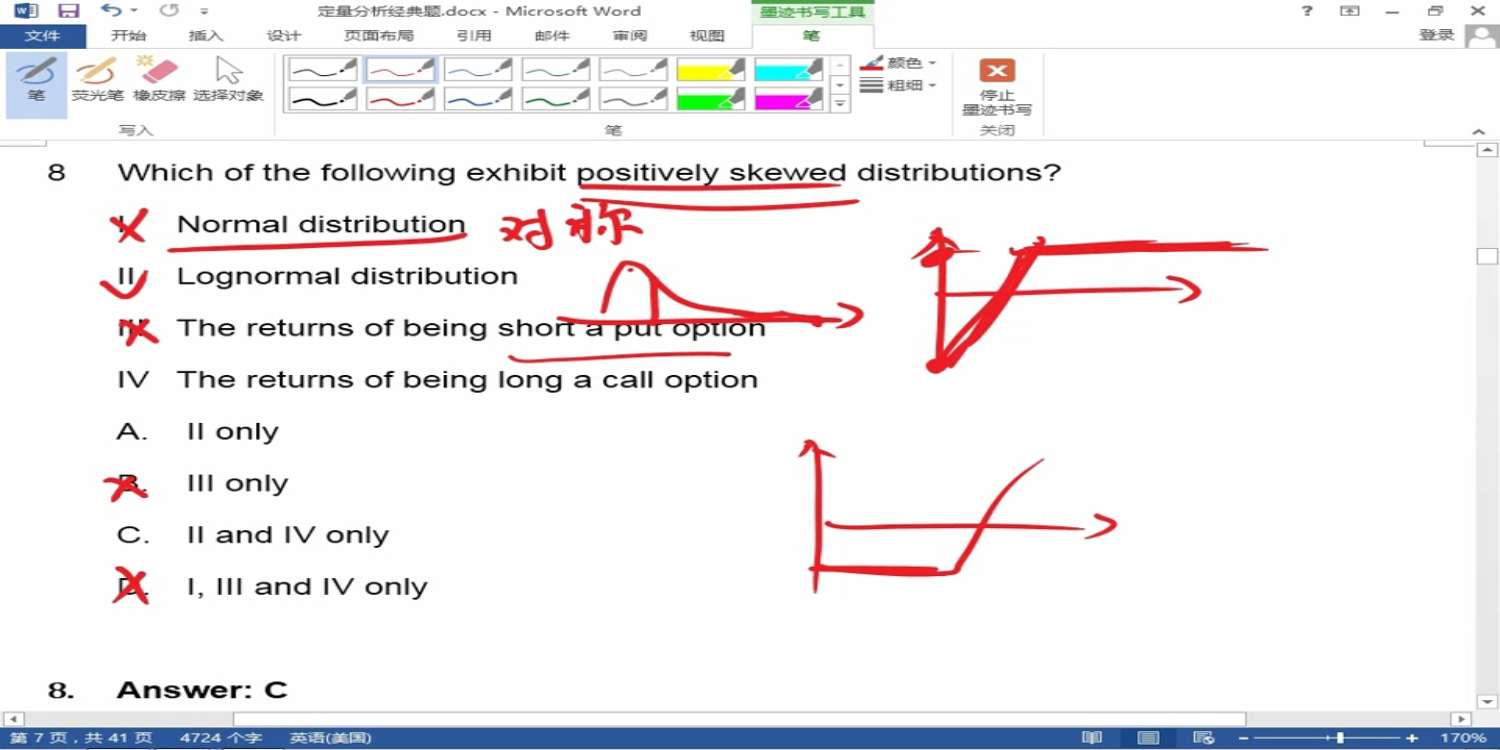
Task: Click the Undo arrow icon
Action: pos(110,11)
